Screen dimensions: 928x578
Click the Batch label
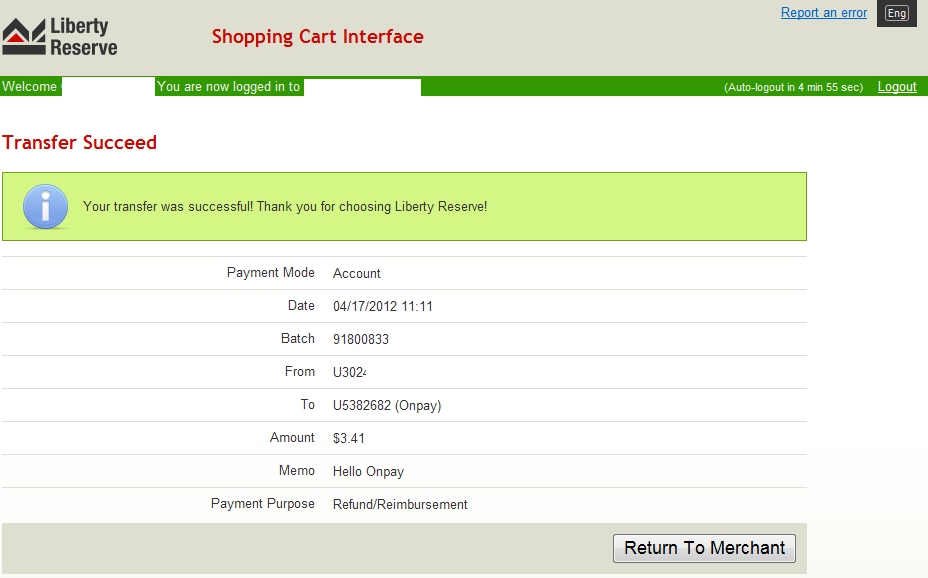click(298, 338)
